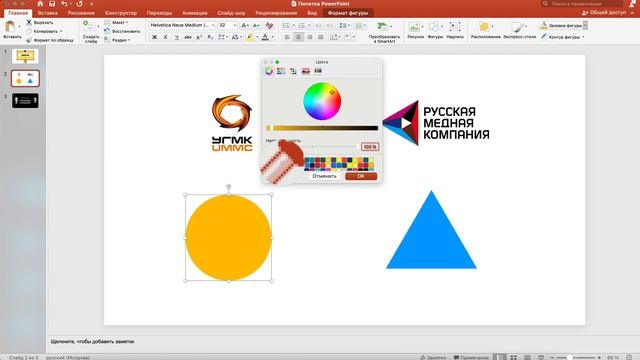Apply superscript formatting
Screen dimensions: 640x360
pos(199,37)
